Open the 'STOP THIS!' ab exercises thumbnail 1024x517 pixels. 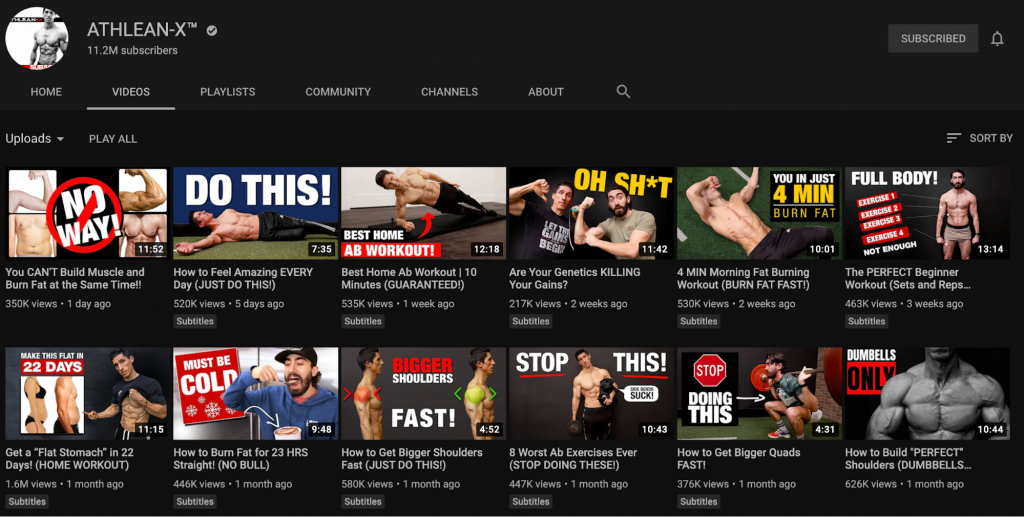(591, 394)
